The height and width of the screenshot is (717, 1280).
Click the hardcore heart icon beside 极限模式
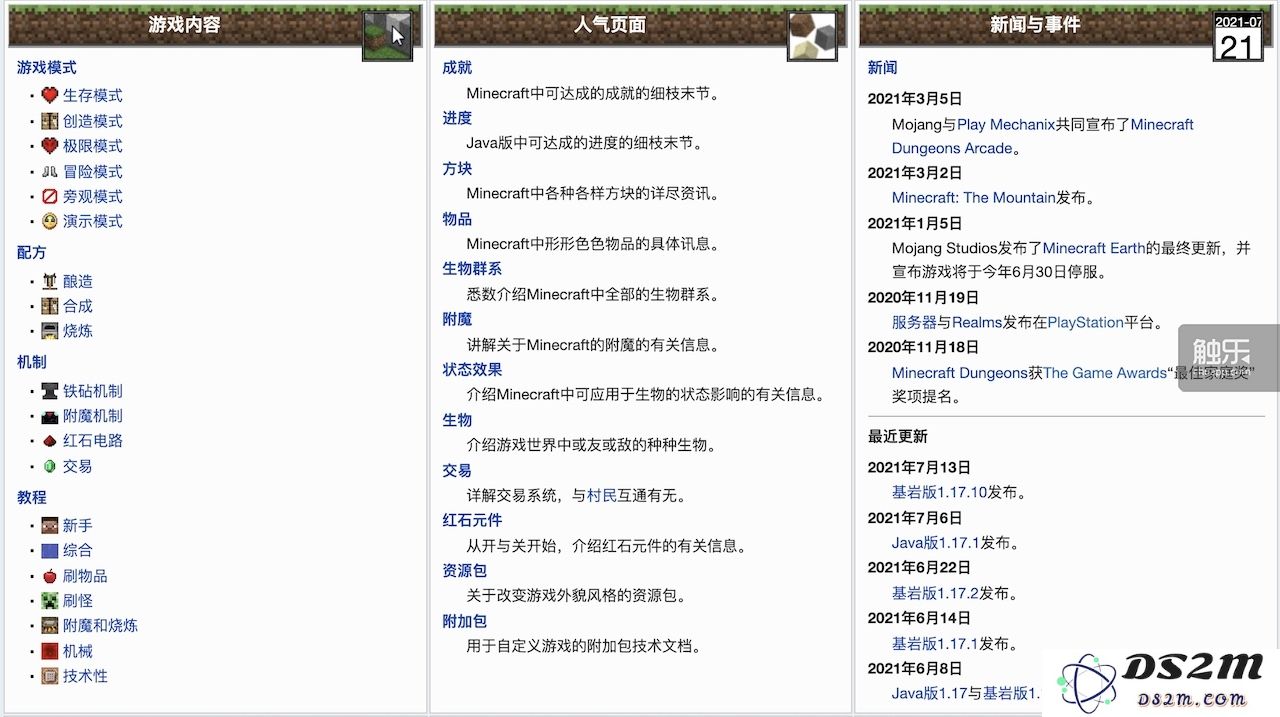point(50,146)
